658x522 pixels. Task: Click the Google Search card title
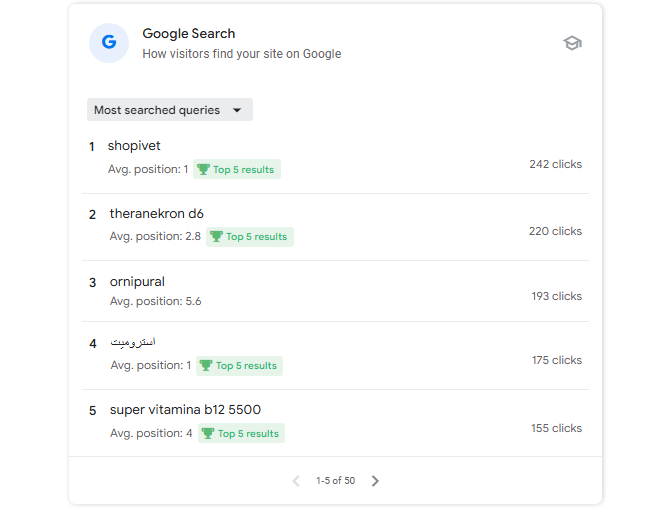point(189,34)
